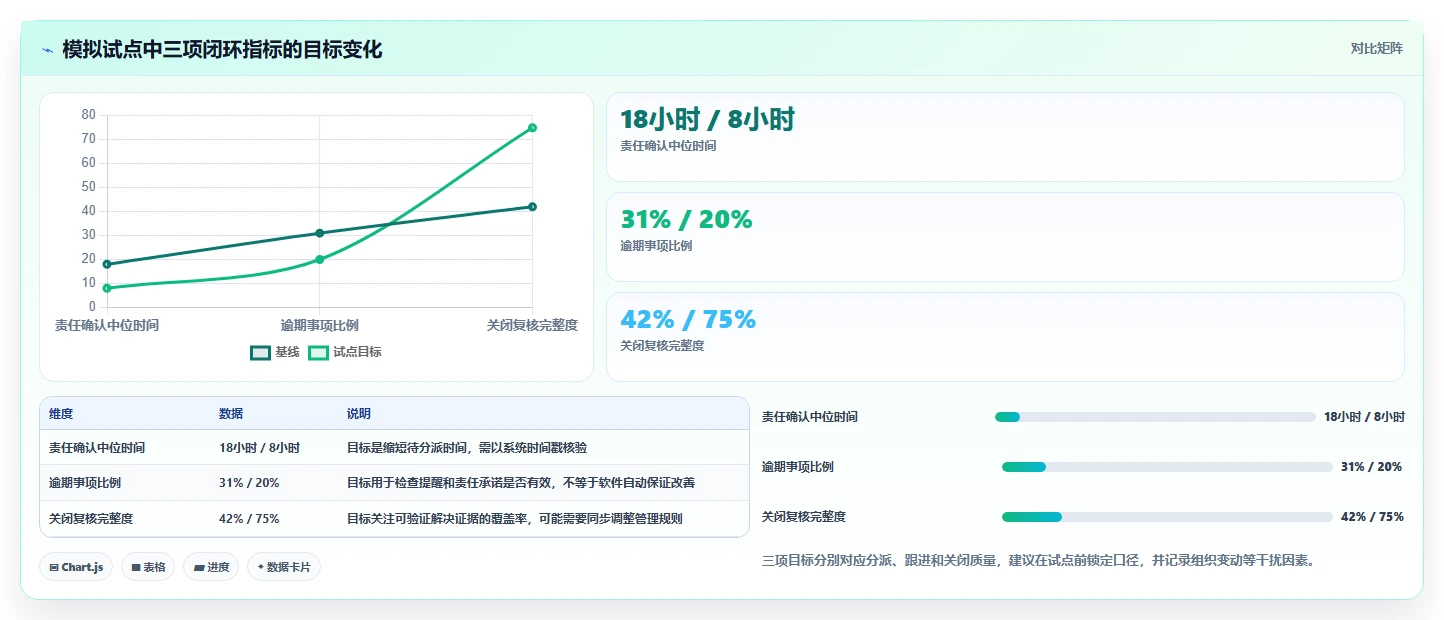Click the description starting 目标关注可验证
The height and width of the screenshot is (620, 1444).
point(515,519)
